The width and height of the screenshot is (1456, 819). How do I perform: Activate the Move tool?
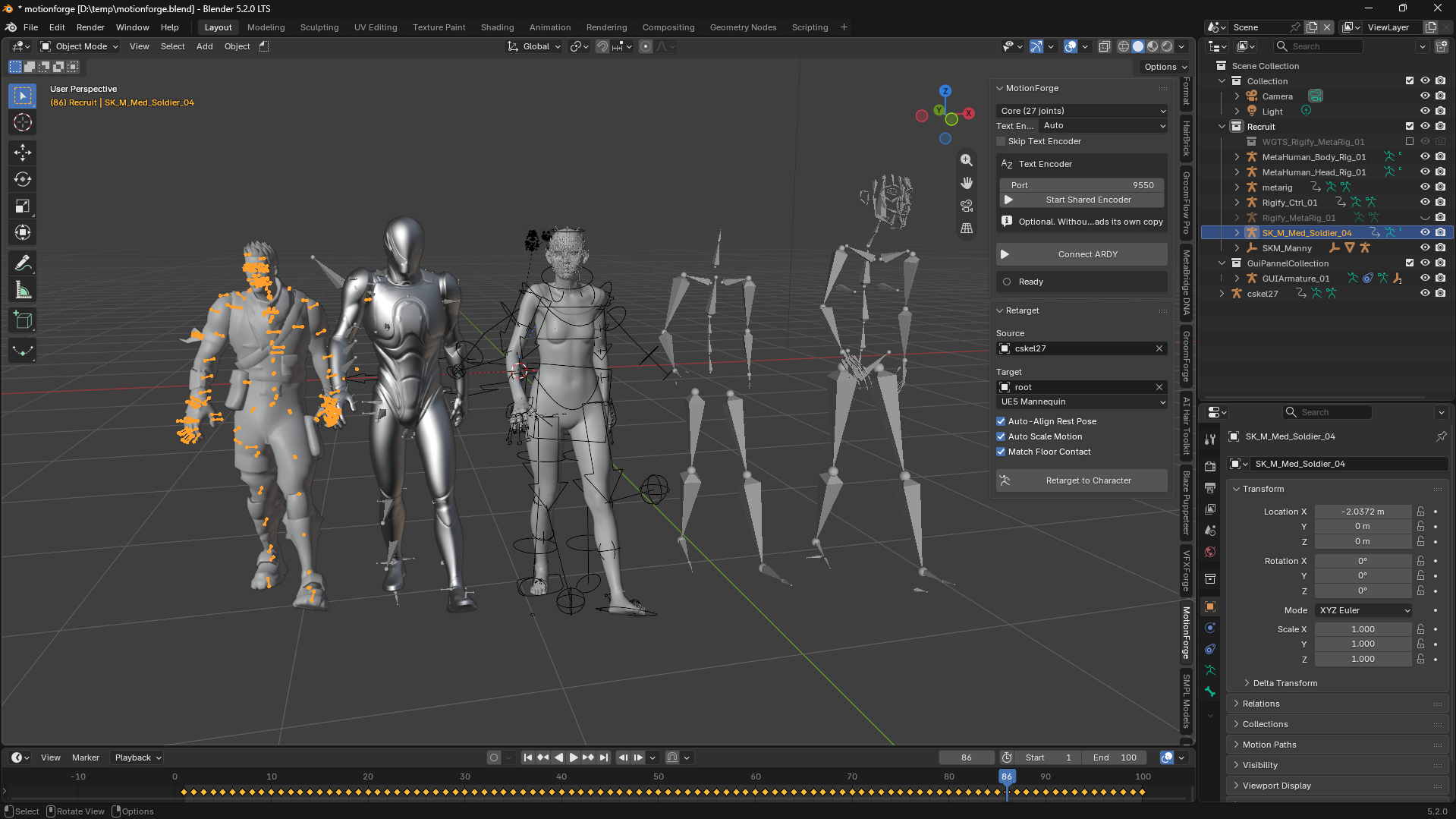tap(23, 153)
